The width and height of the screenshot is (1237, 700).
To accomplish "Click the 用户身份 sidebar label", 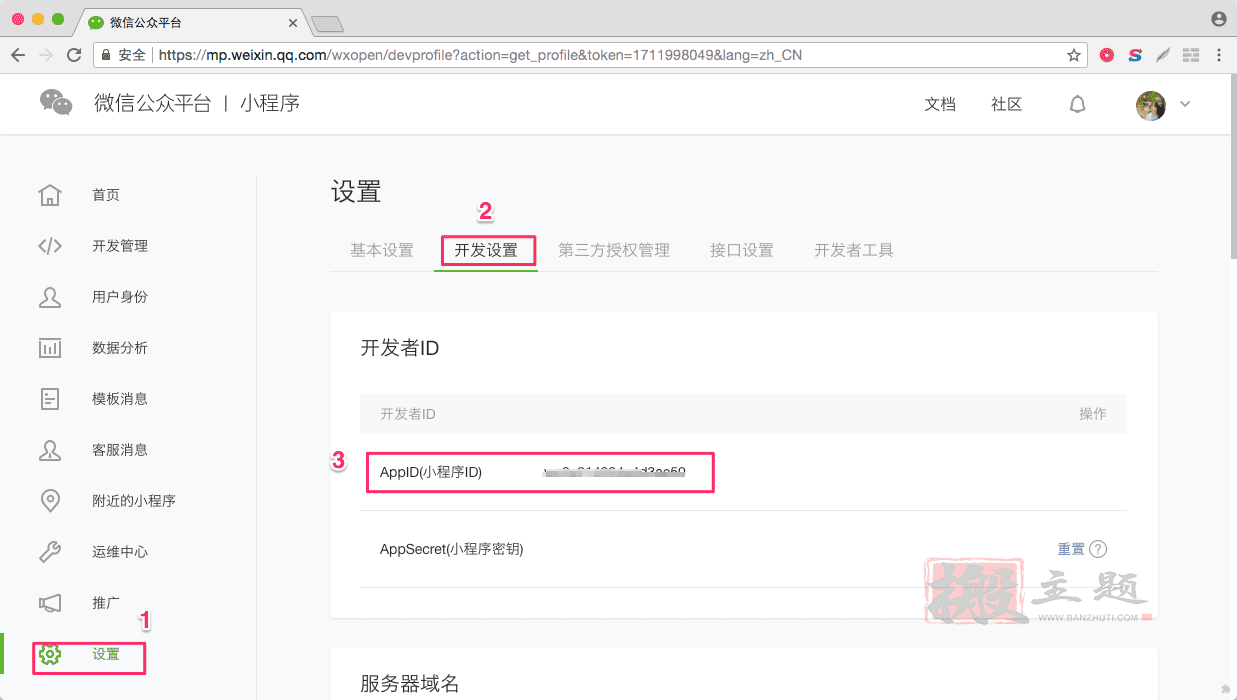I will [x=120, y=297].
